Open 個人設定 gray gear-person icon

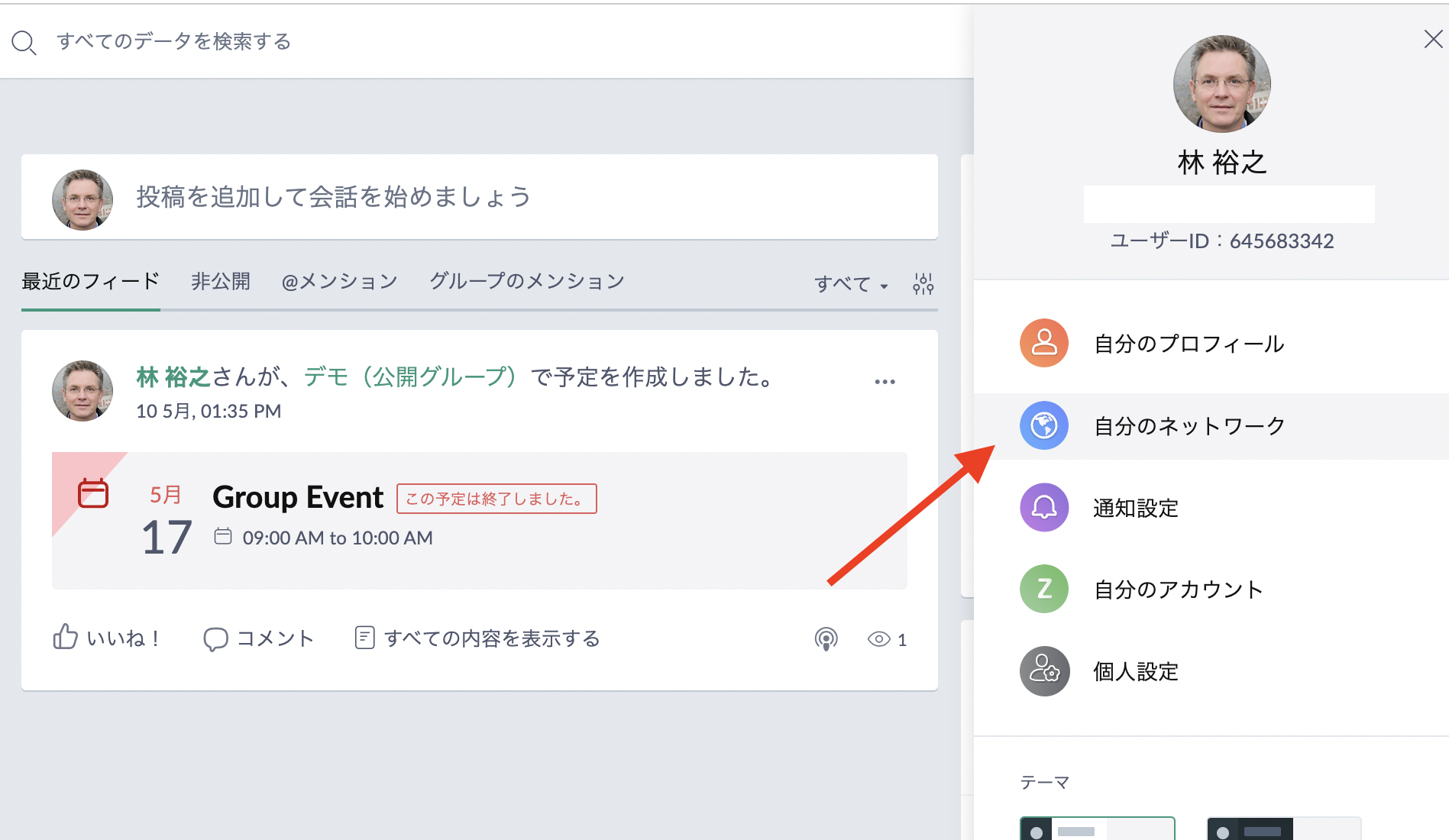(x=1043, y=671)
